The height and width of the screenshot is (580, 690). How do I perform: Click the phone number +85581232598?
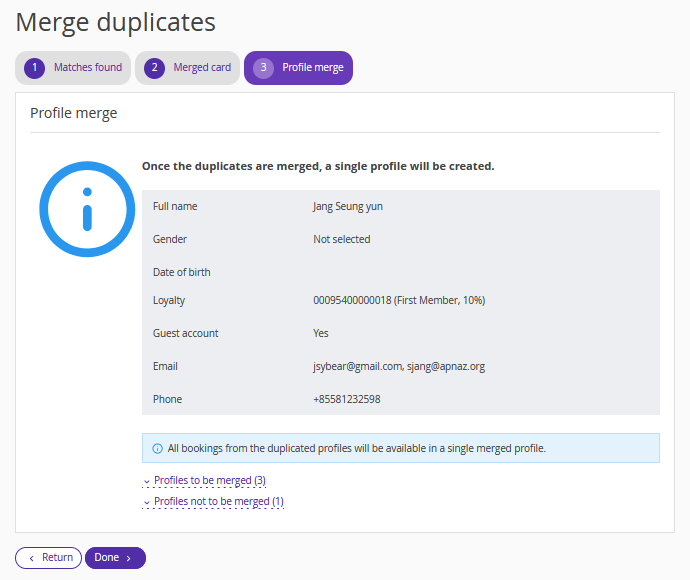click(346, 399)
